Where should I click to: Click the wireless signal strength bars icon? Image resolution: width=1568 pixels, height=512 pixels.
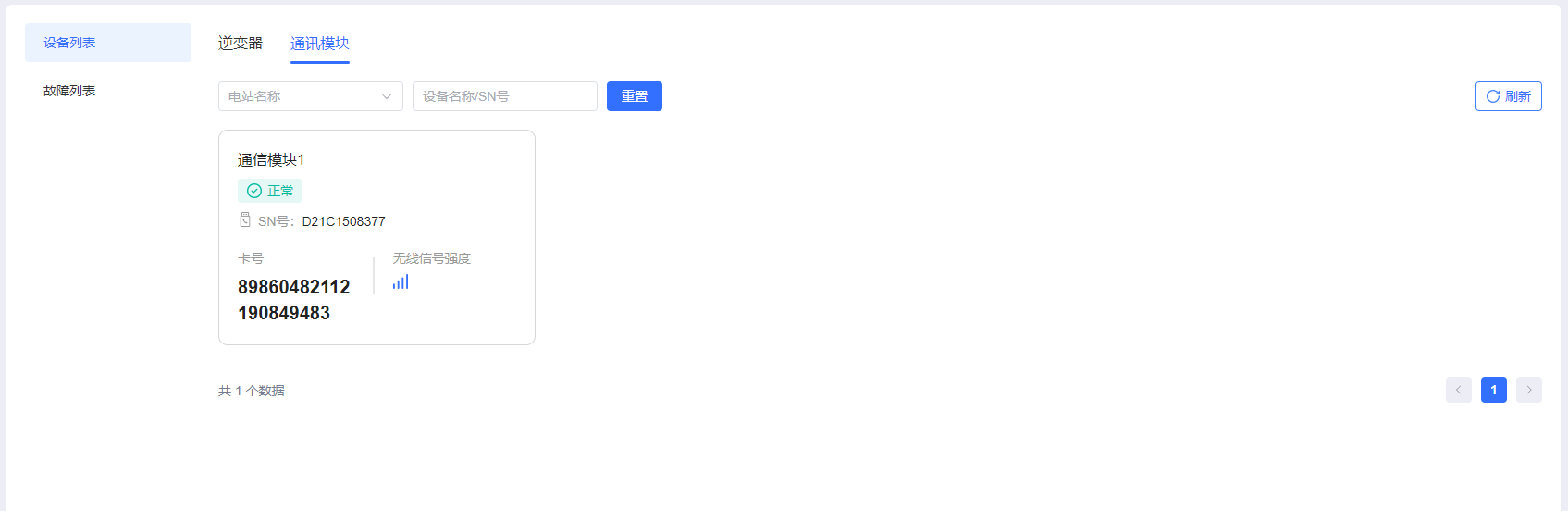coord(401,281)
